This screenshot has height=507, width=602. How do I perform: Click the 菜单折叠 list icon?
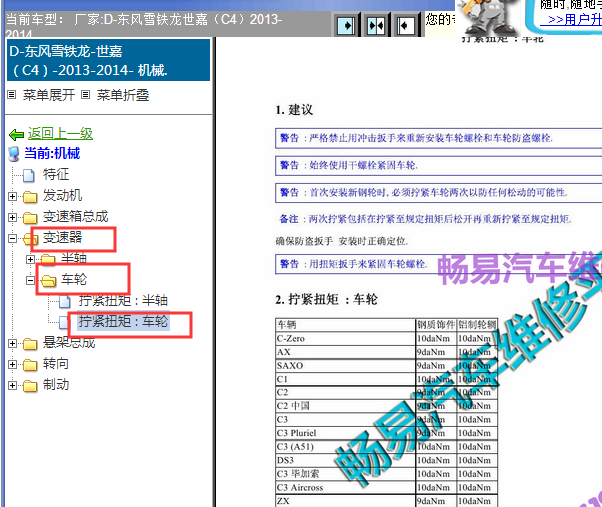tap(86, 94)
